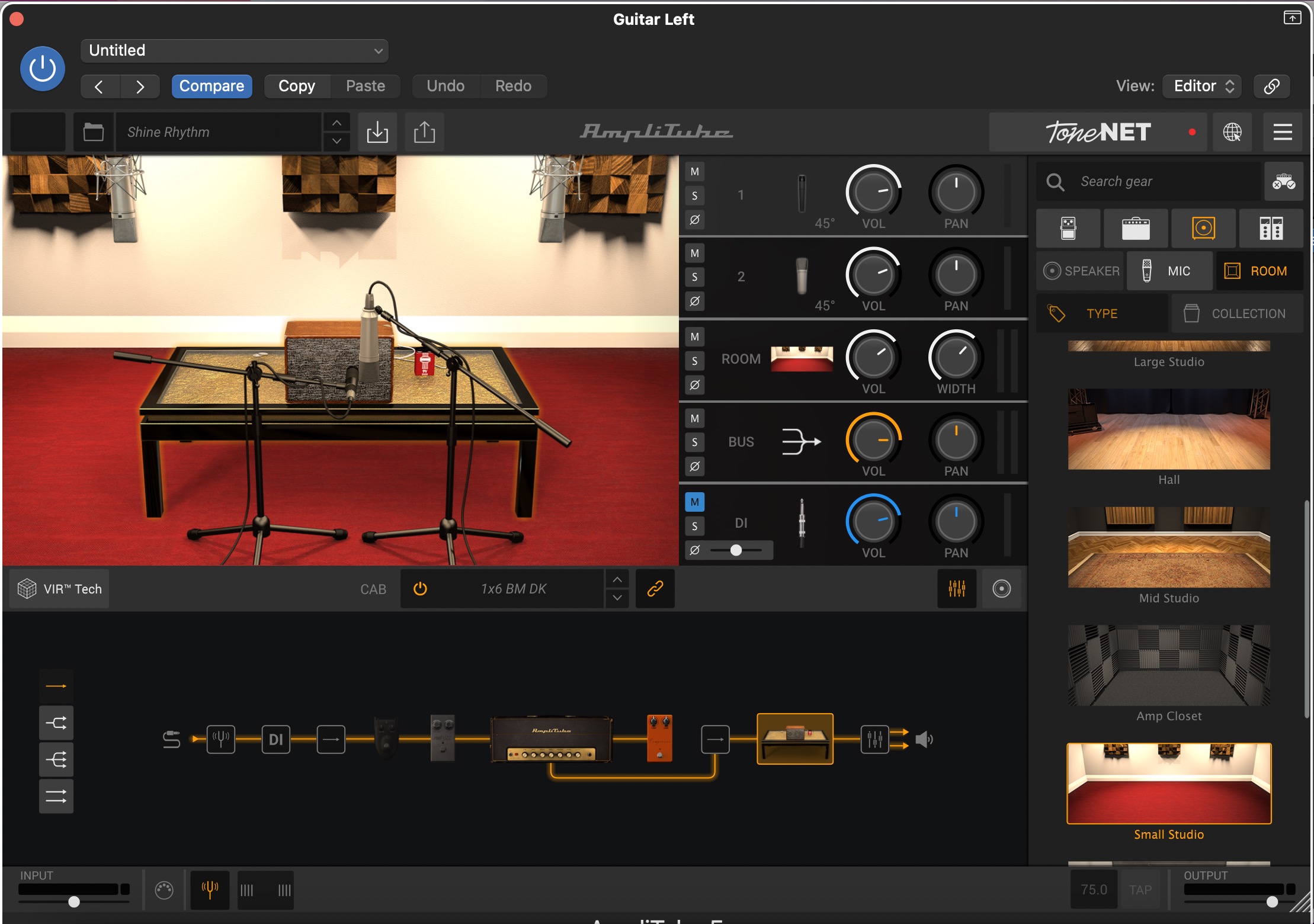
Task: Switch to the ROOM tab
Action: click(x=1259, y=271)
